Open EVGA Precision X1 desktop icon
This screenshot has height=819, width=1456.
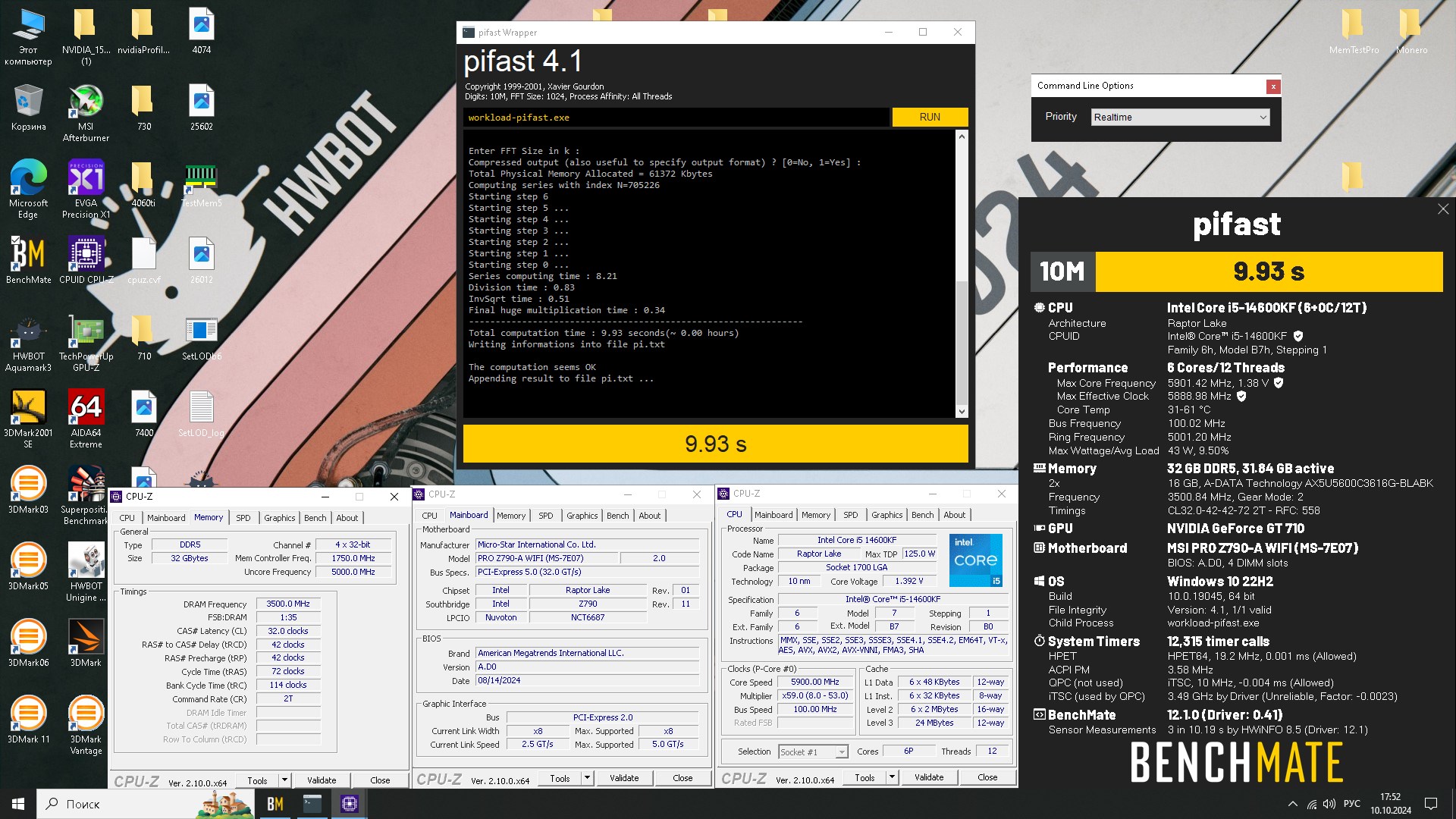86,190
